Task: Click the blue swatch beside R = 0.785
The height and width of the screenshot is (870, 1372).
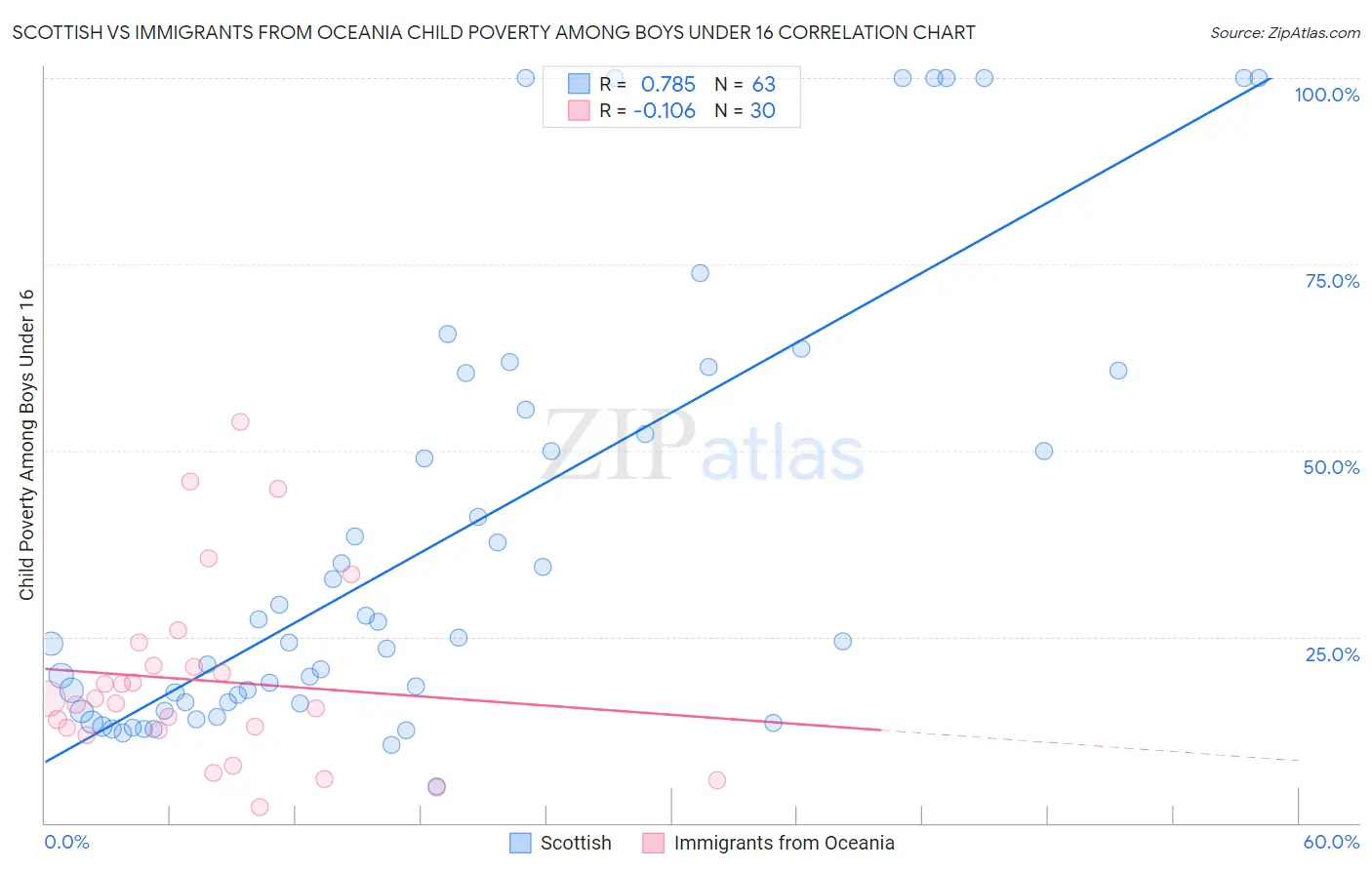Action: pyautogui.click(x=580, y=84)
